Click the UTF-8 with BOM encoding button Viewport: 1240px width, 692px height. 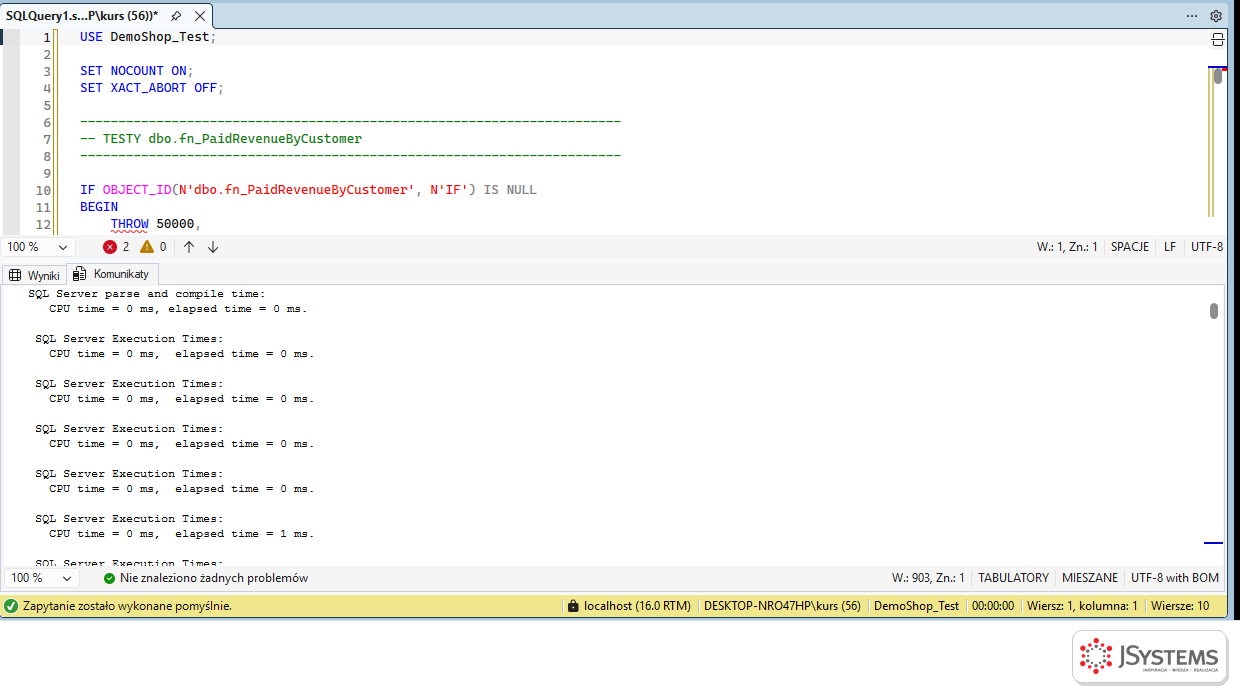(1175, 578)
